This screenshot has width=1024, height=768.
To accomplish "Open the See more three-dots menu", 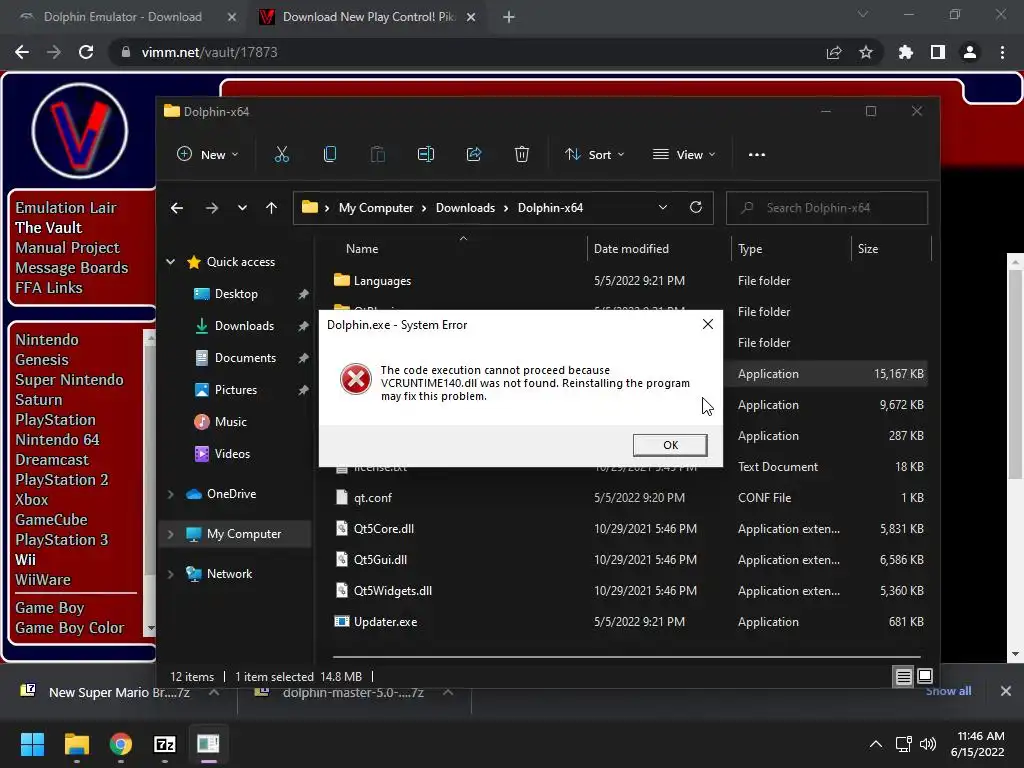I will [757, 155].
